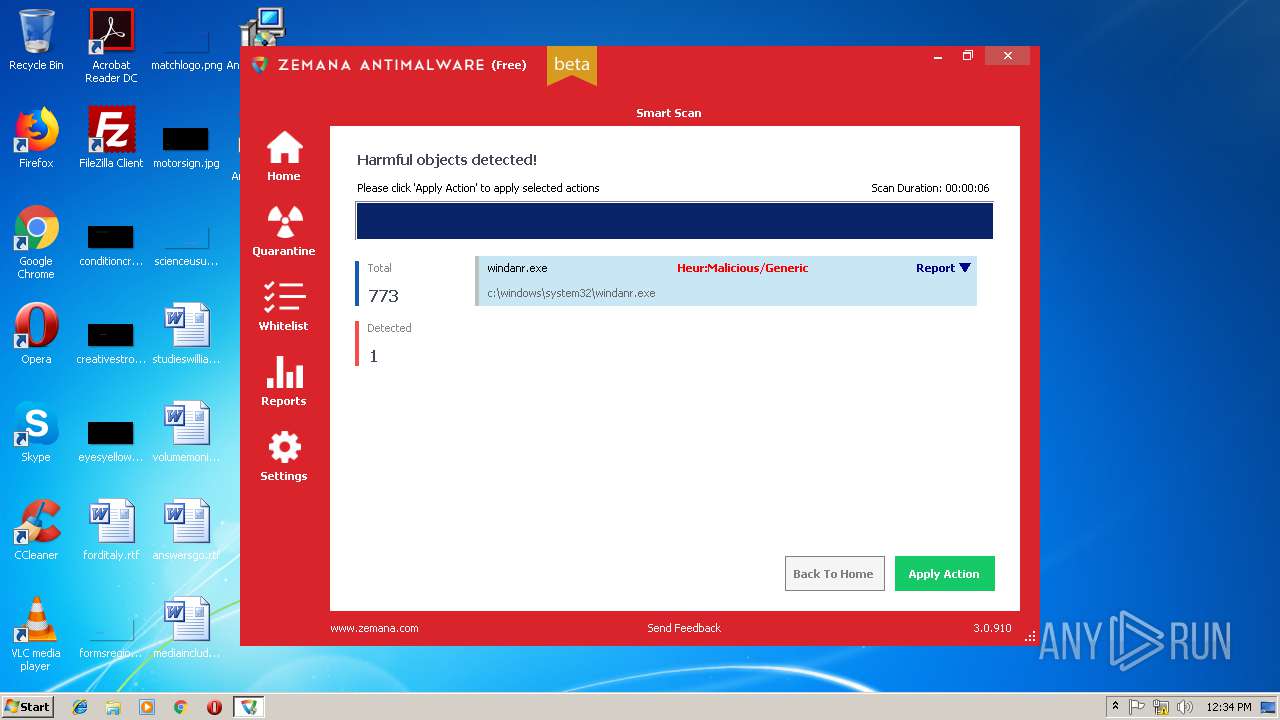Open www.zemana.com link

coord(374,628)
